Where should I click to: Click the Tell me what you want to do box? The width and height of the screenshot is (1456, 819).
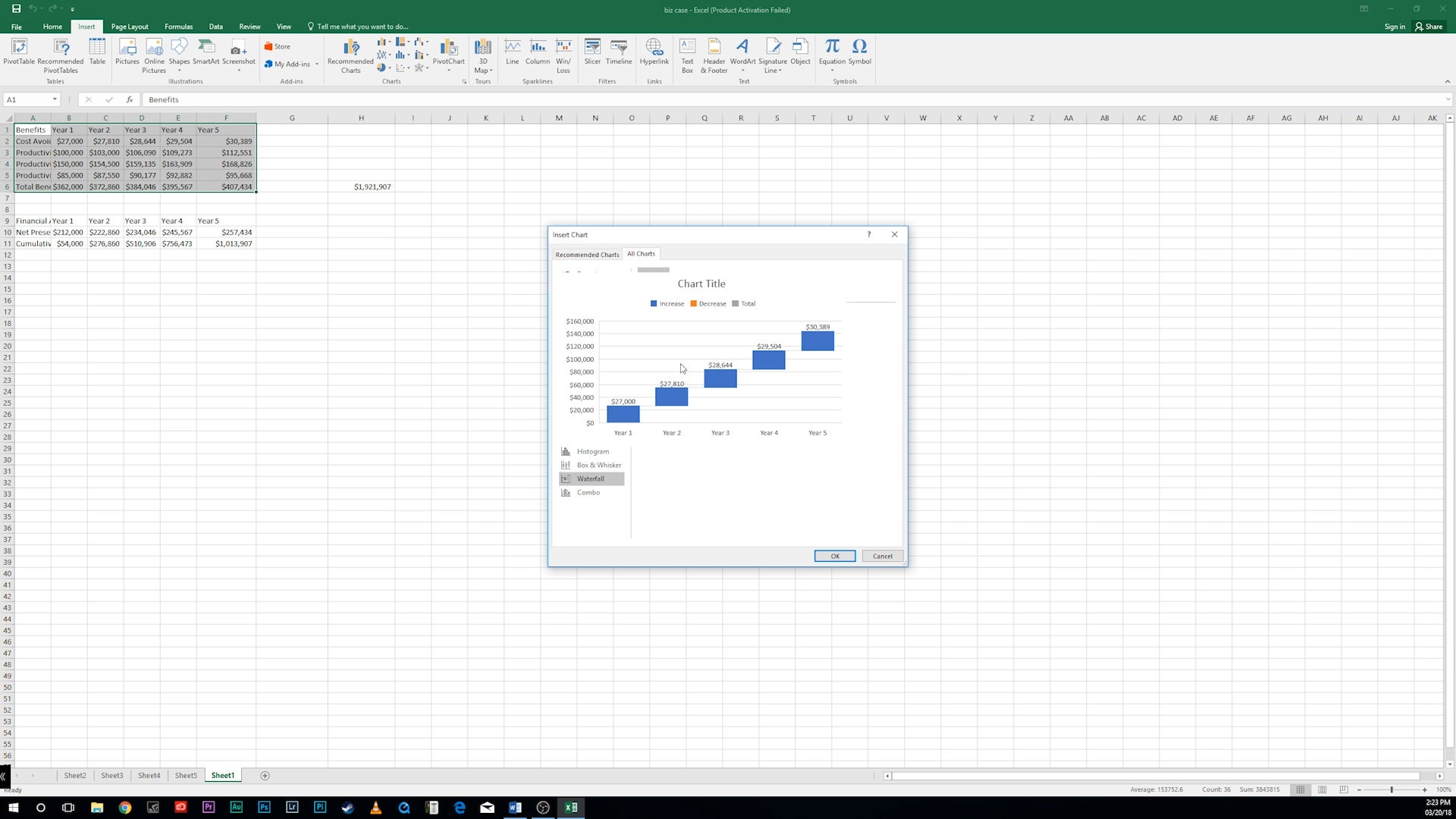tap(358, 27)
